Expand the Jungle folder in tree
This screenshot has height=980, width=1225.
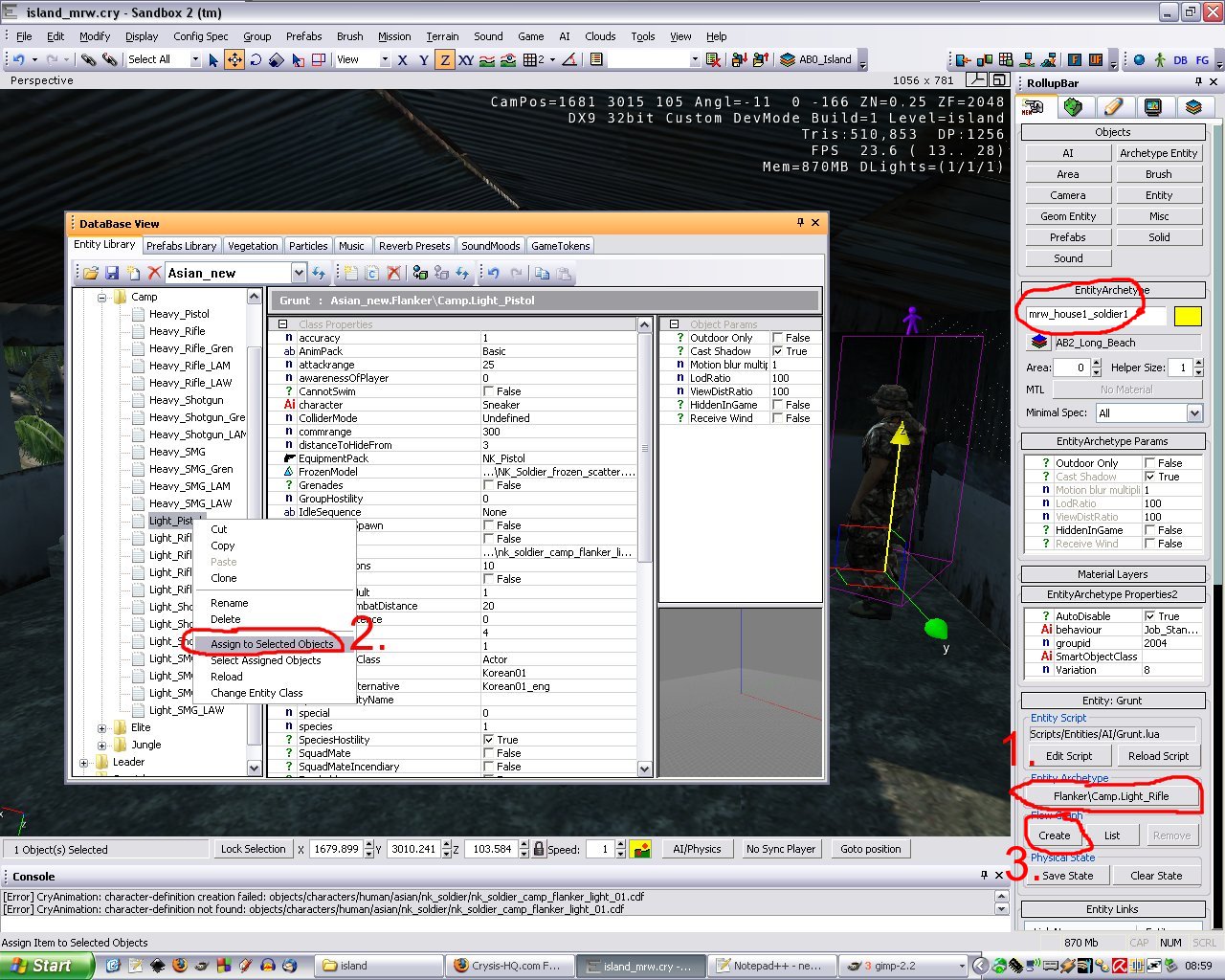tap(102, 745)
